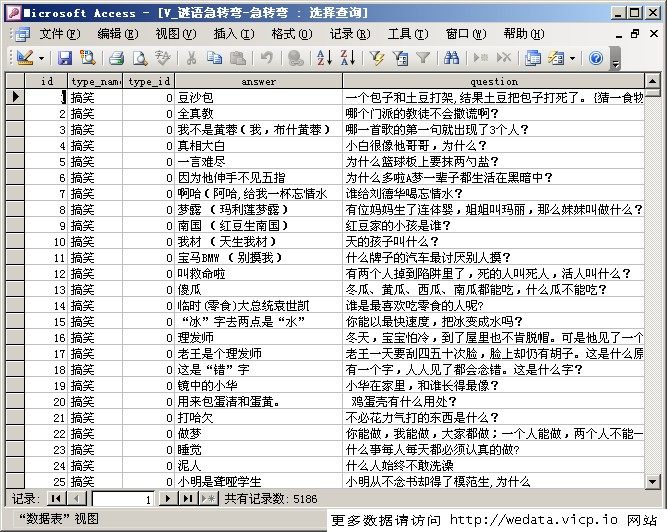Click the File Search toolbar icon
The width and height of the screenshot is (667, 532).
point(88,58)
